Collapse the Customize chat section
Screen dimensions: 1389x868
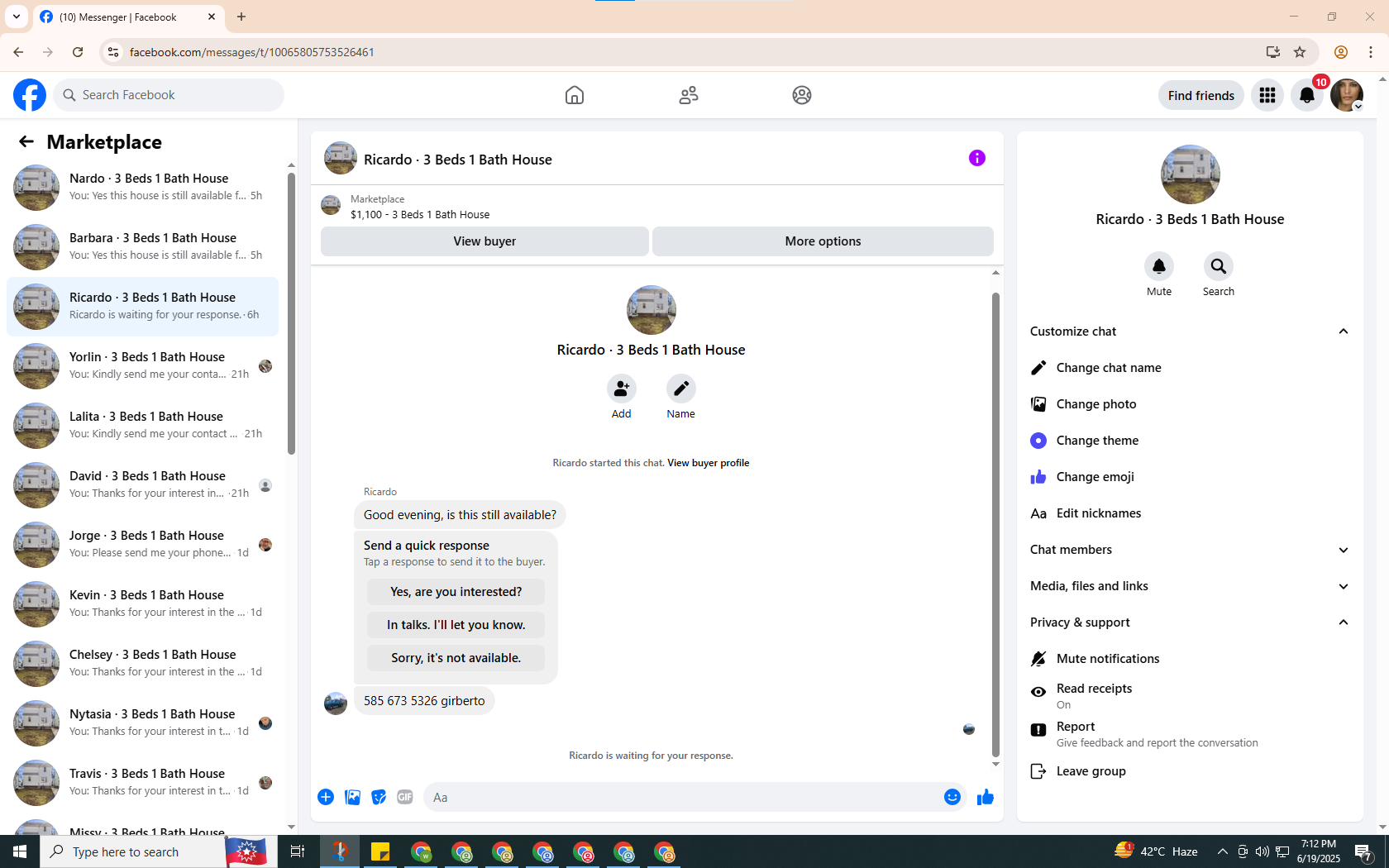pos(1190,331)
